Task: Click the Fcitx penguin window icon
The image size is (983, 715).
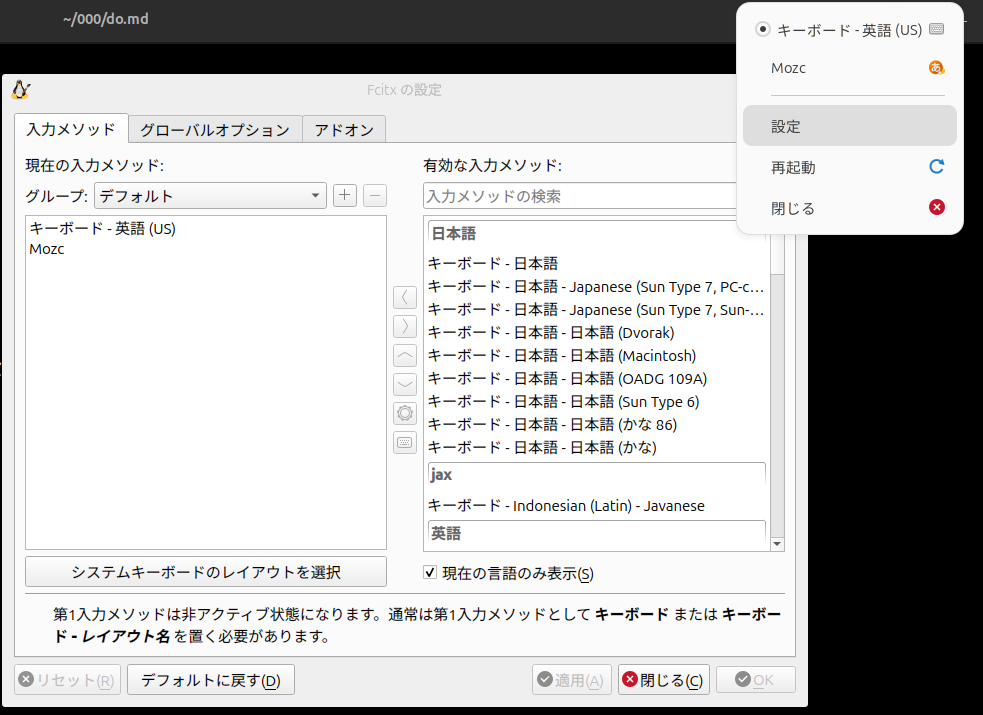Action: (21, 90)
